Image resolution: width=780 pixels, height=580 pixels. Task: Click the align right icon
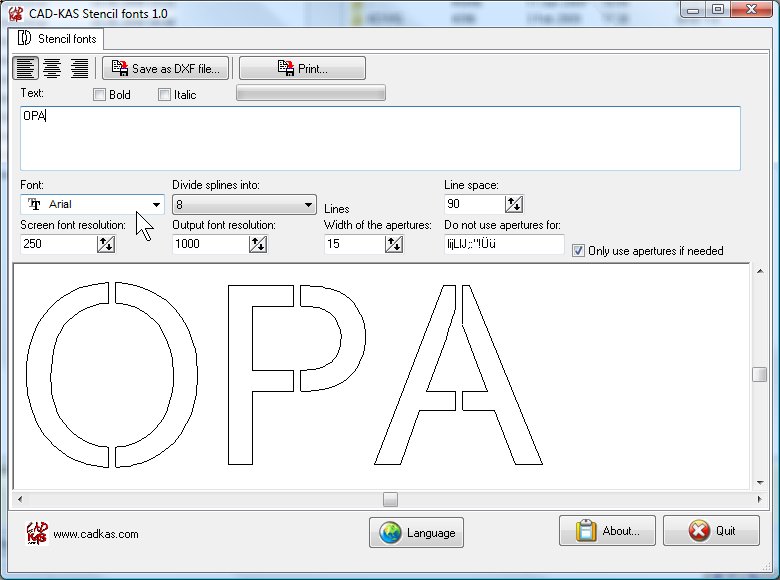[79, 68]
